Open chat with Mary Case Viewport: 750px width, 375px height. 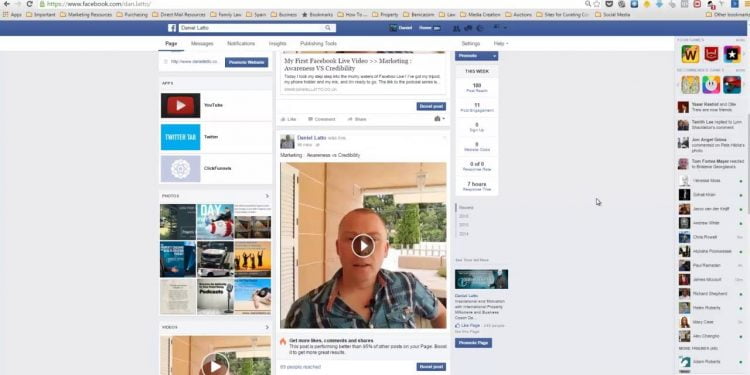(711, 322)
